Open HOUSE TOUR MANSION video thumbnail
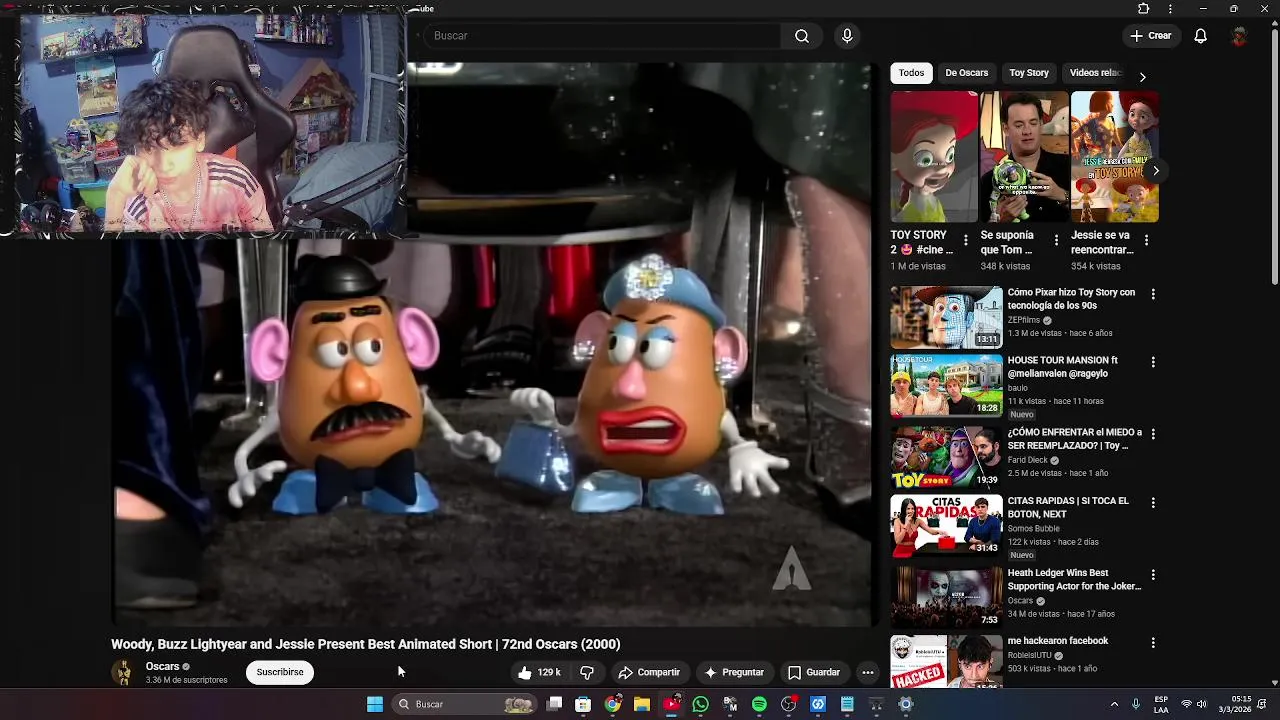 click(x=946, y=385)
